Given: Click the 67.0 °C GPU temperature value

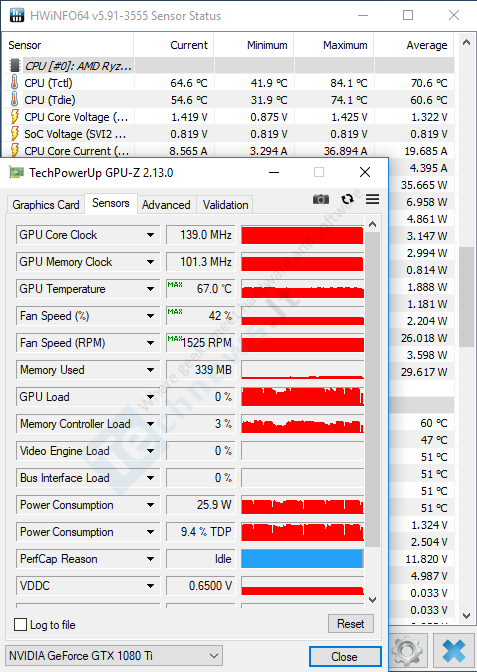Looking at the screenshot, I should click(x=201, y=289).
